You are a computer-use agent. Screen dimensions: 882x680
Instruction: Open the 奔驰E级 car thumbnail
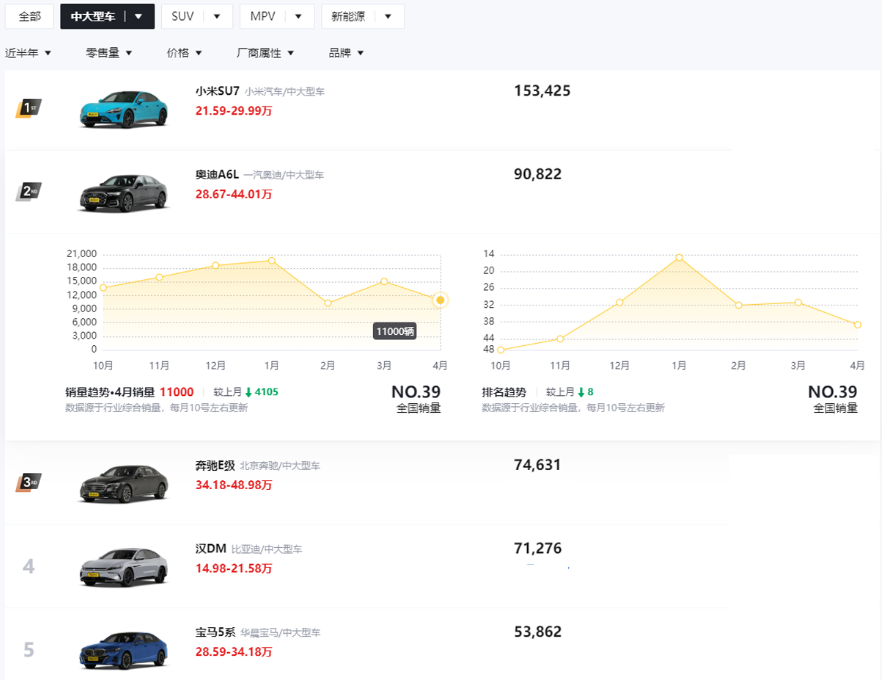tap(124, 483)
